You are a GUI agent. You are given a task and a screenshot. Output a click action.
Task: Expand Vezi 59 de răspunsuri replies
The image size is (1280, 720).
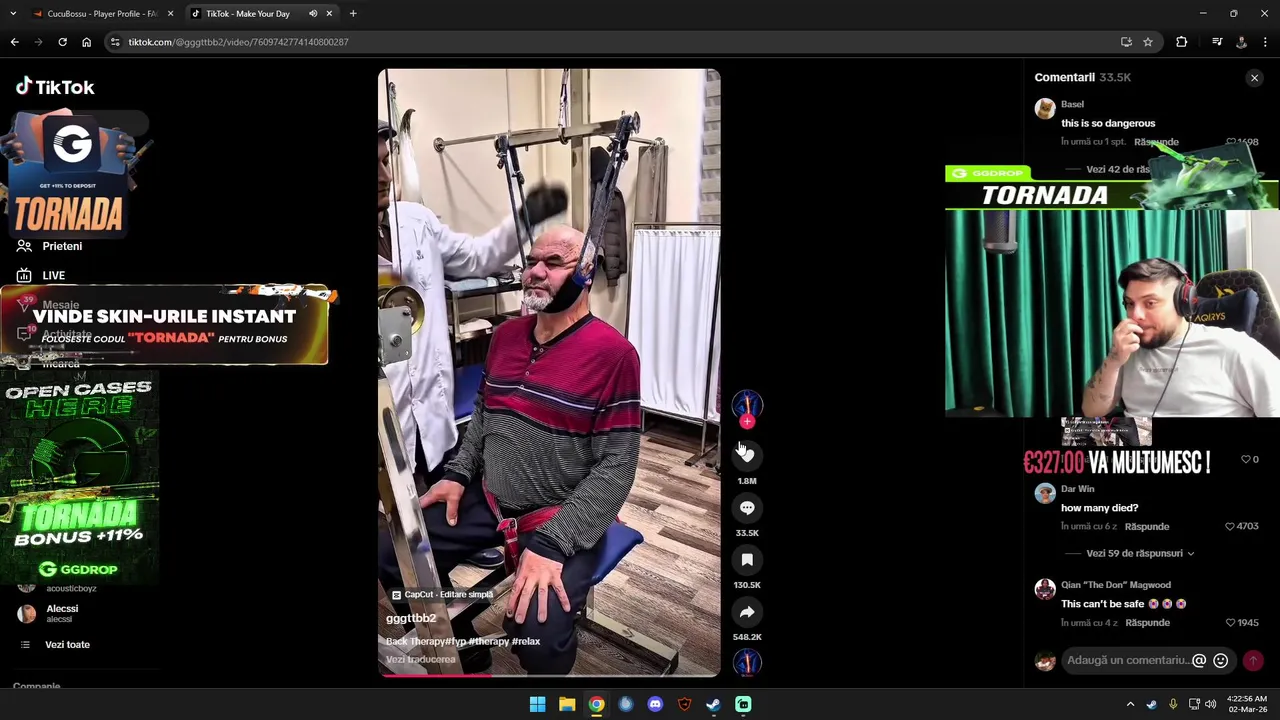[1139, 553]
